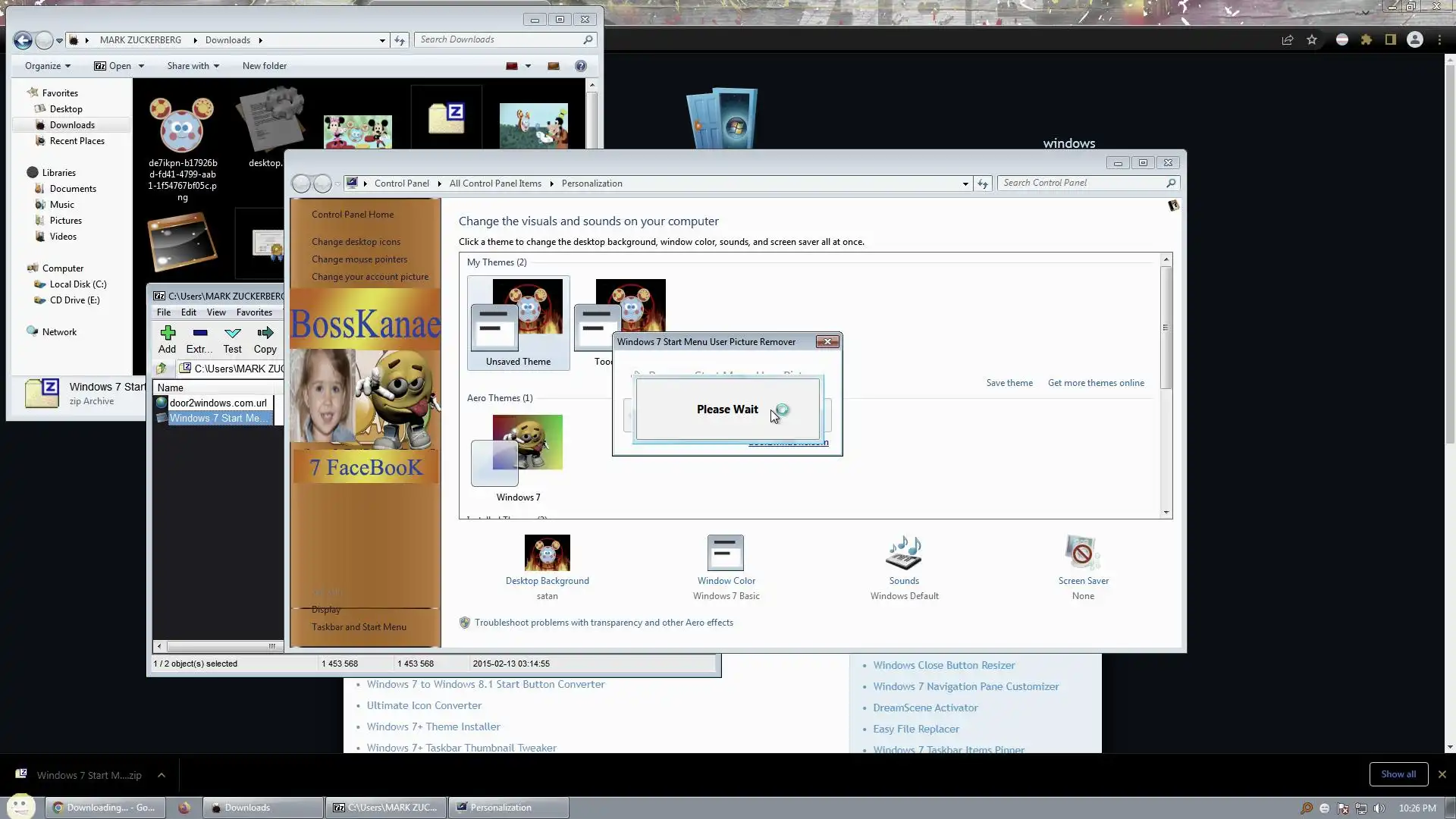This screenshot has height=819, width=1456.
Task: Select Downloads in the Favorites tree
Action: click(72, 125)
